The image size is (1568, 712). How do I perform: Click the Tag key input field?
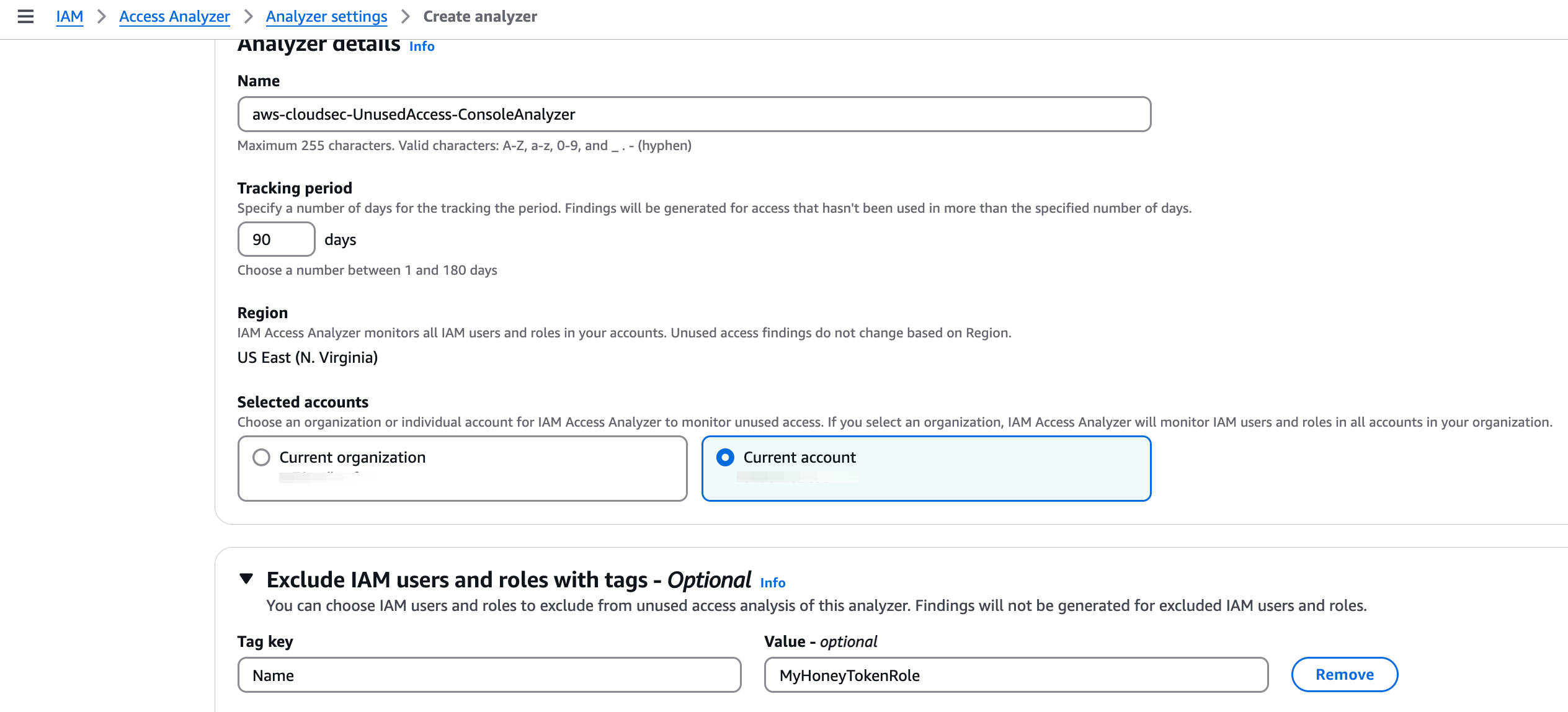(x=489, y=675)
